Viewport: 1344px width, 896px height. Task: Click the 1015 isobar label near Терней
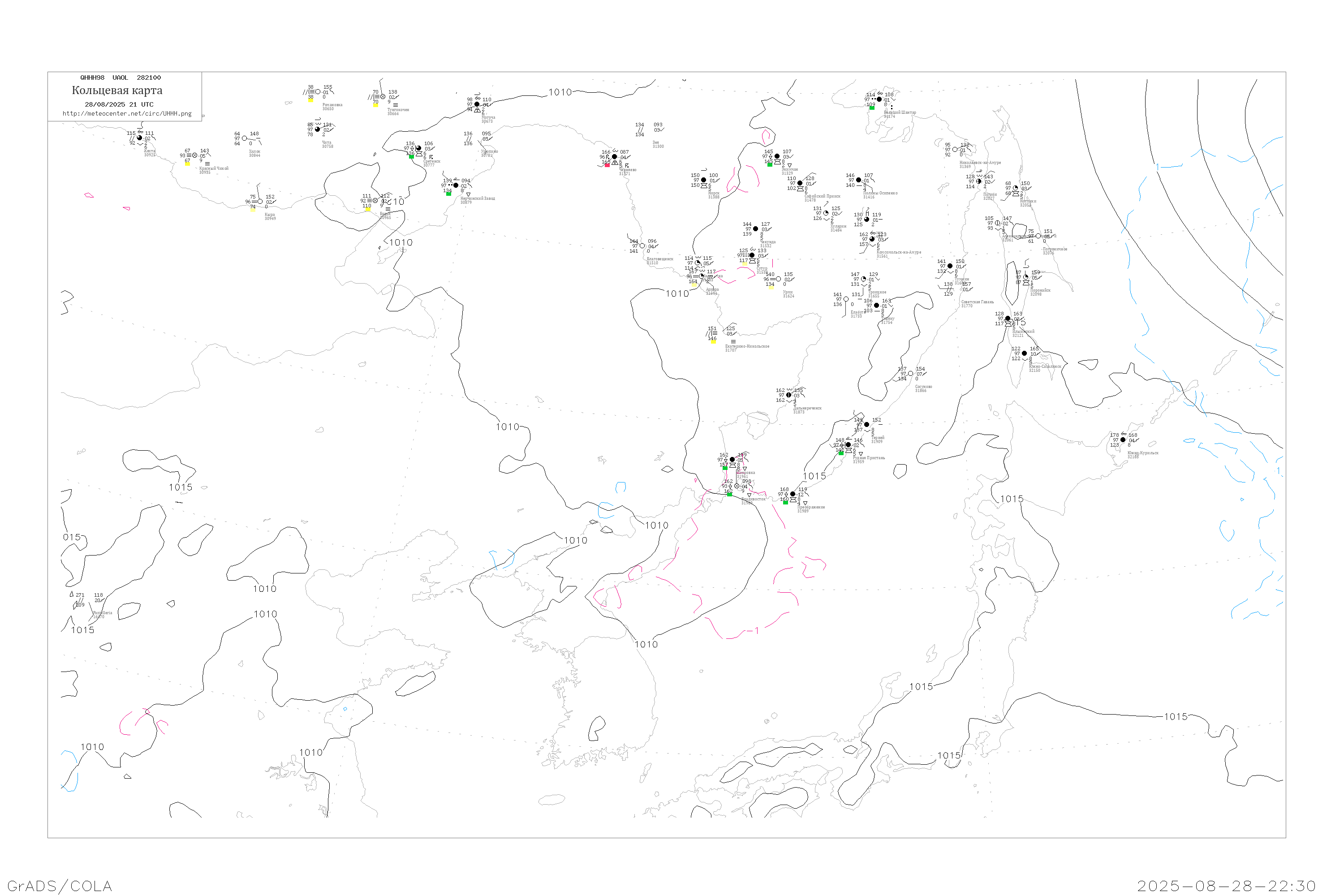point(814,476)
